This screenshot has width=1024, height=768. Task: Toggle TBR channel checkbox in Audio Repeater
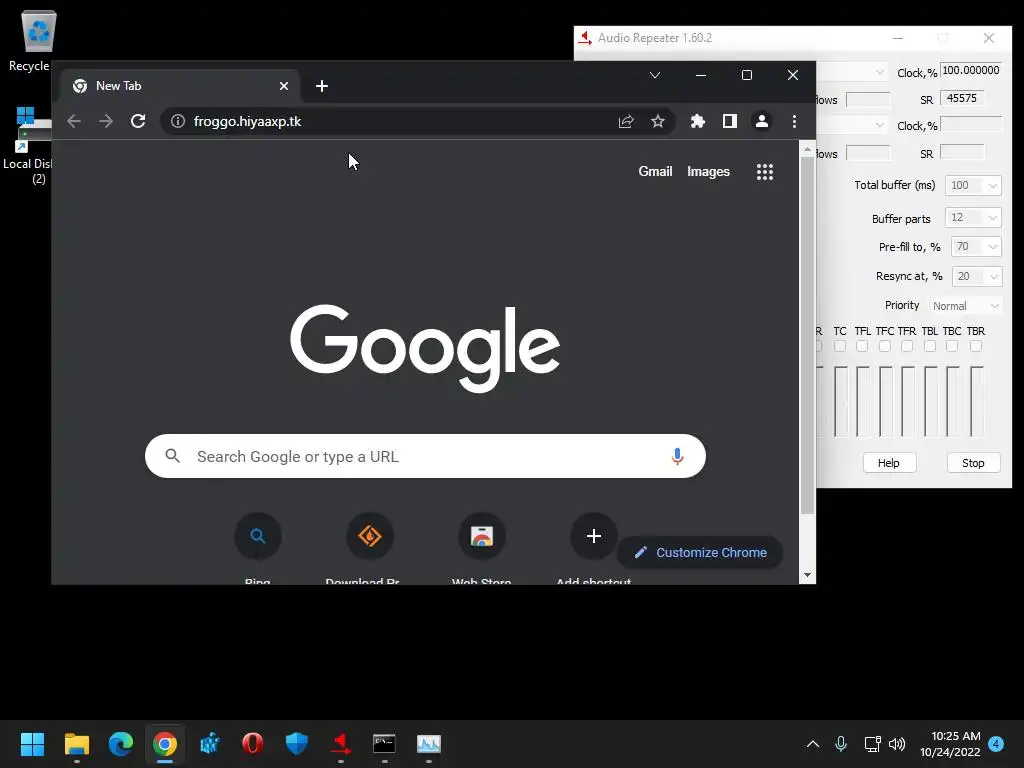(976, 346)
